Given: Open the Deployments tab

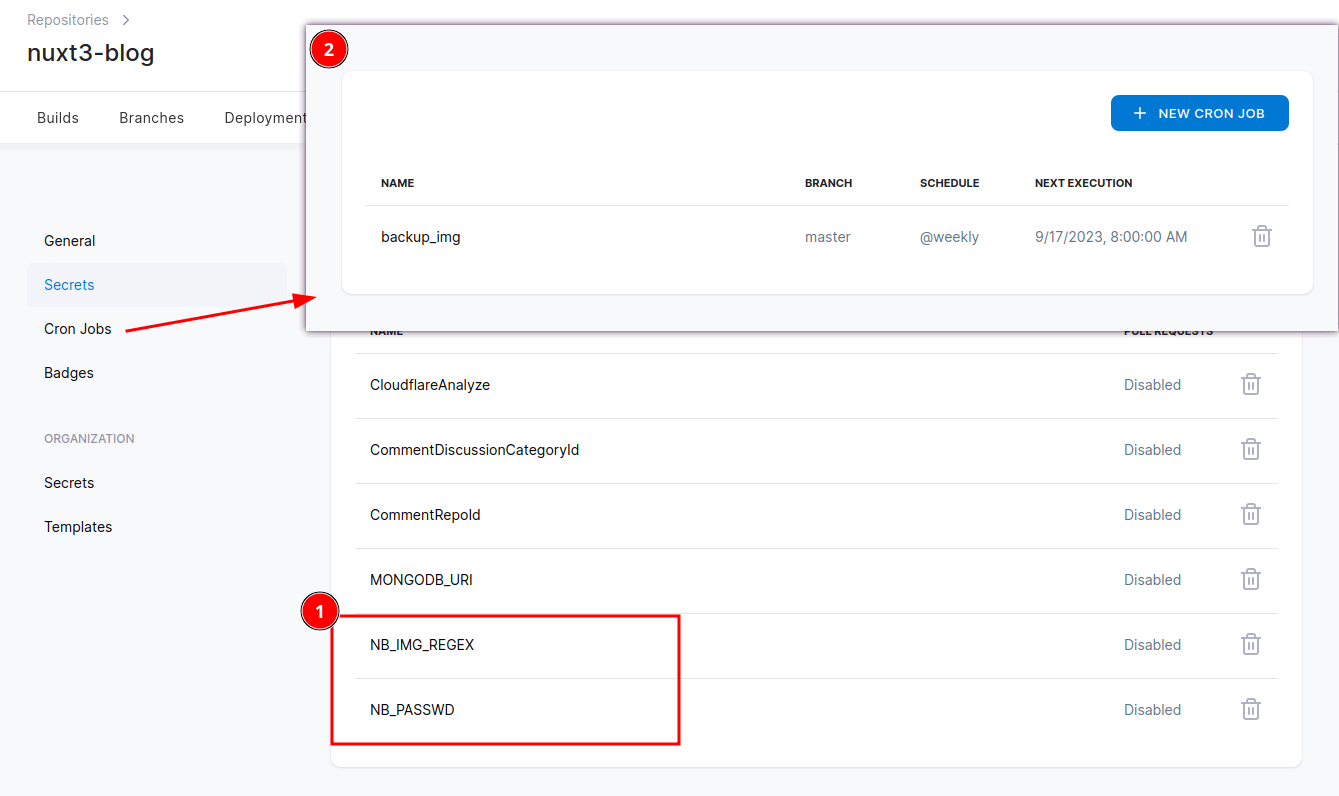Looking at the screenshot, I should click(x=264, y=118).
